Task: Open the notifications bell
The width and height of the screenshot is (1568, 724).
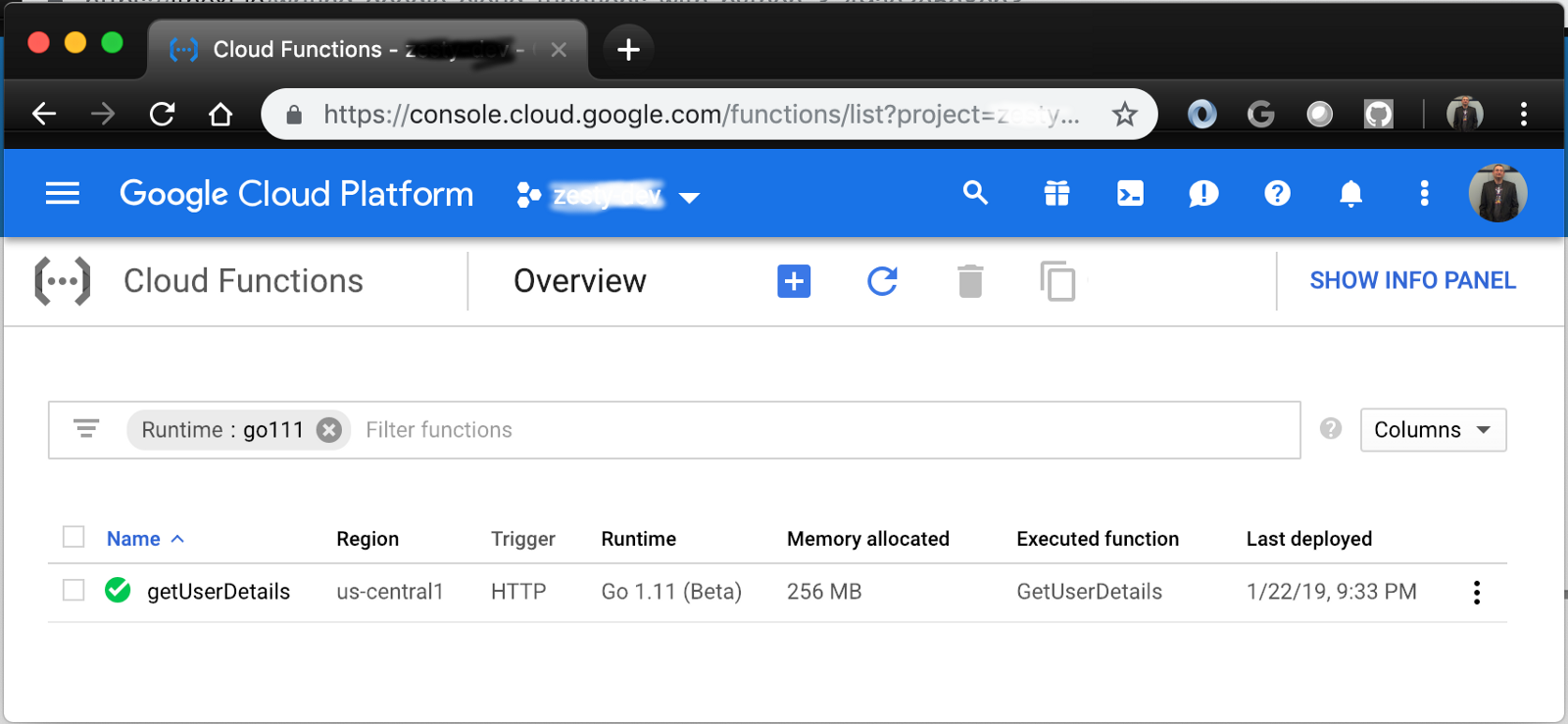Action: [x=1350, y=194]
